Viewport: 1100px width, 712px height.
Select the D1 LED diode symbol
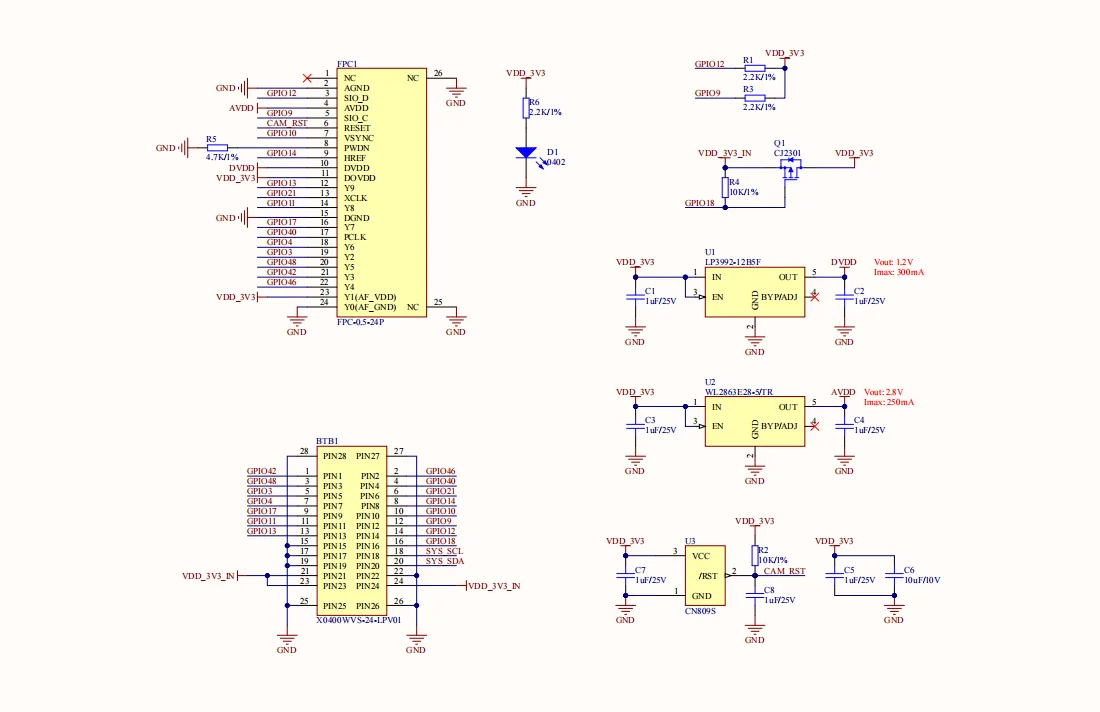pos(525,153)
